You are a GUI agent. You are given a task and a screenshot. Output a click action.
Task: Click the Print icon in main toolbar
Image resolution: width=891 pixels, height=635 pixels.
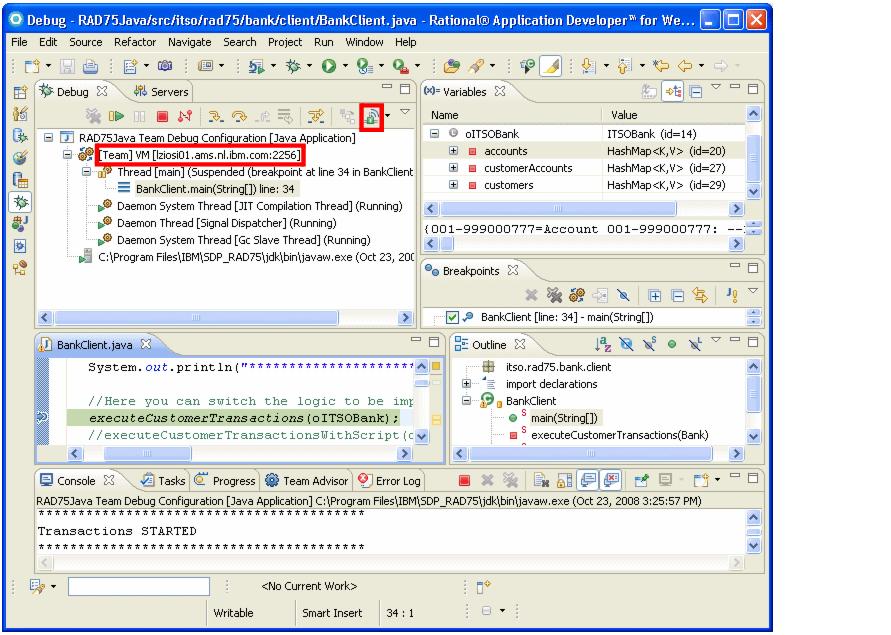(x=90, y=67)
